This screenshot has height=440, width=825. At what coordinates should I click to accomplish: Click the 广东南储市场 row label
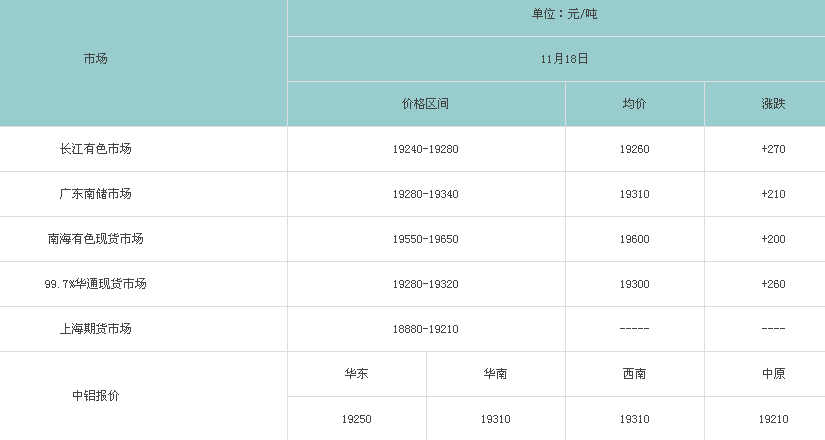[95, 194]
